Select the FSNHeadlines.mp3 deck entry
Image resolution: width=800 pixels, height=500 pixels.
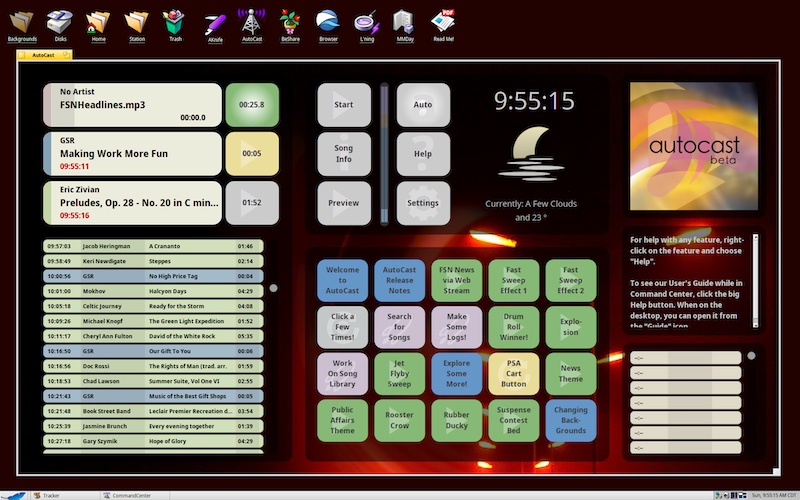[132, 105]
